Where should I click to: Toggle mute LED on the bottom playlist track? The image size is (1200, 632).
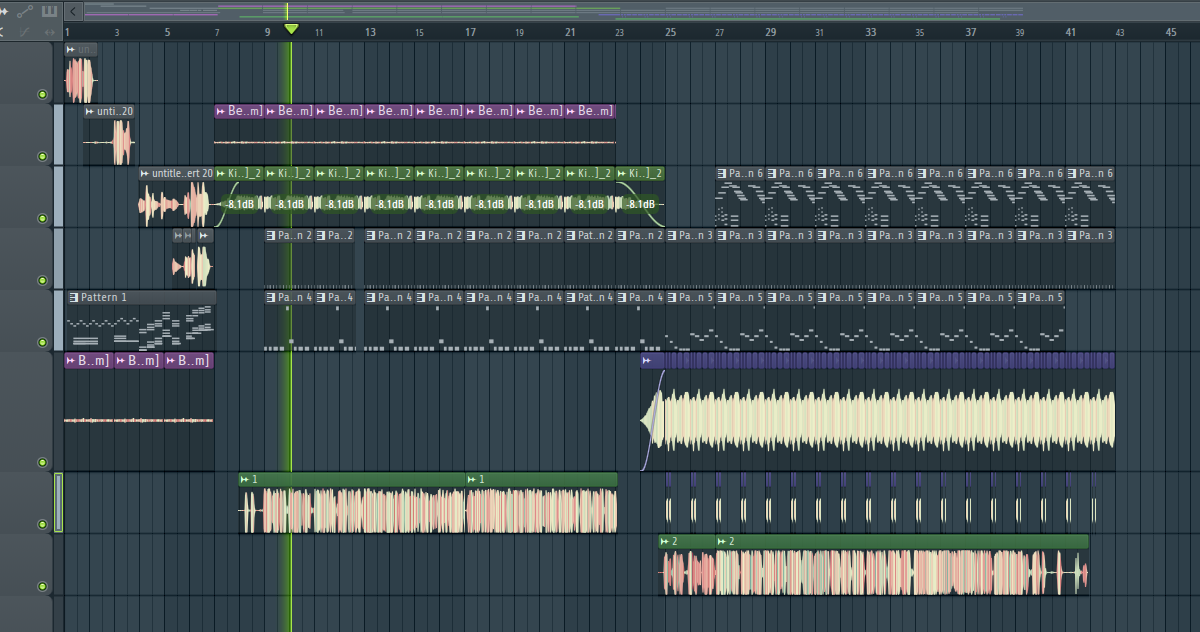[x=42, y=586]
